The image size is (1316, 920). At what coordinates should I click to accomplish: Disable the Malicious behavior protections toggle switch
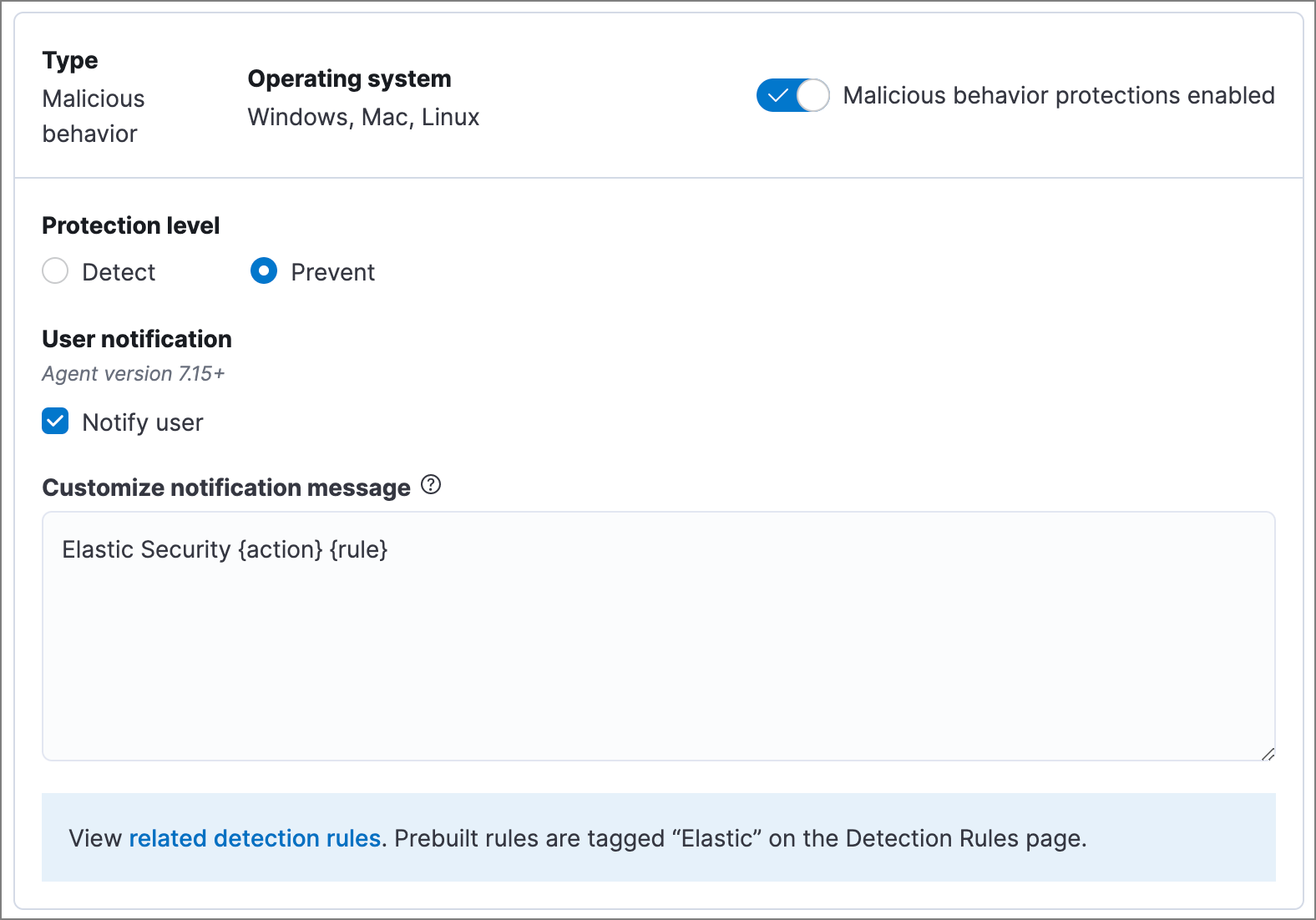(792, 95)
